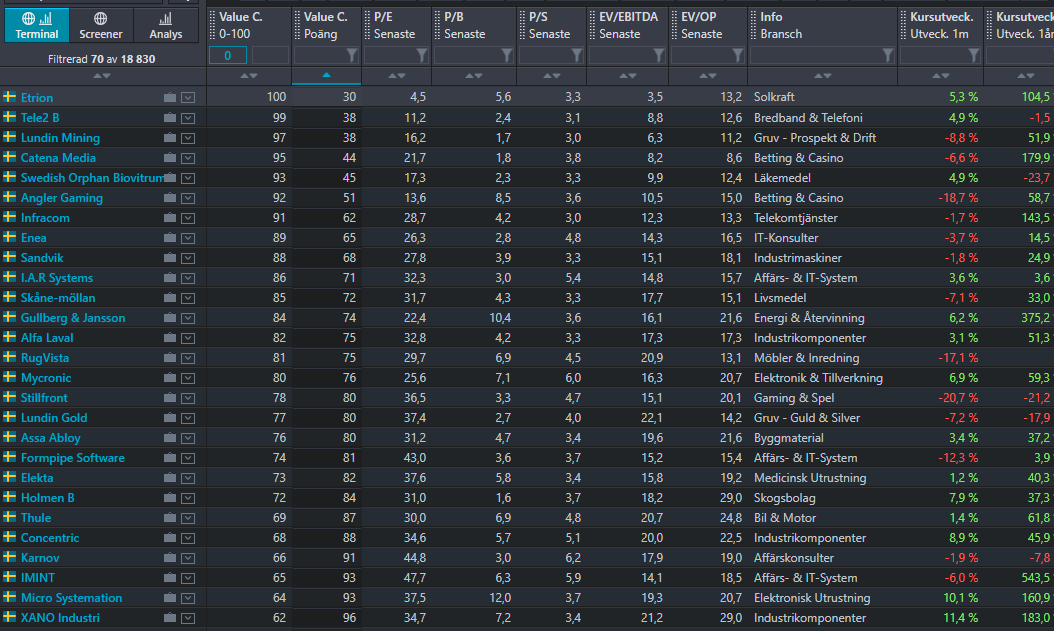
Task: Open the P/E column filter funnel
Action: [421, 55]
